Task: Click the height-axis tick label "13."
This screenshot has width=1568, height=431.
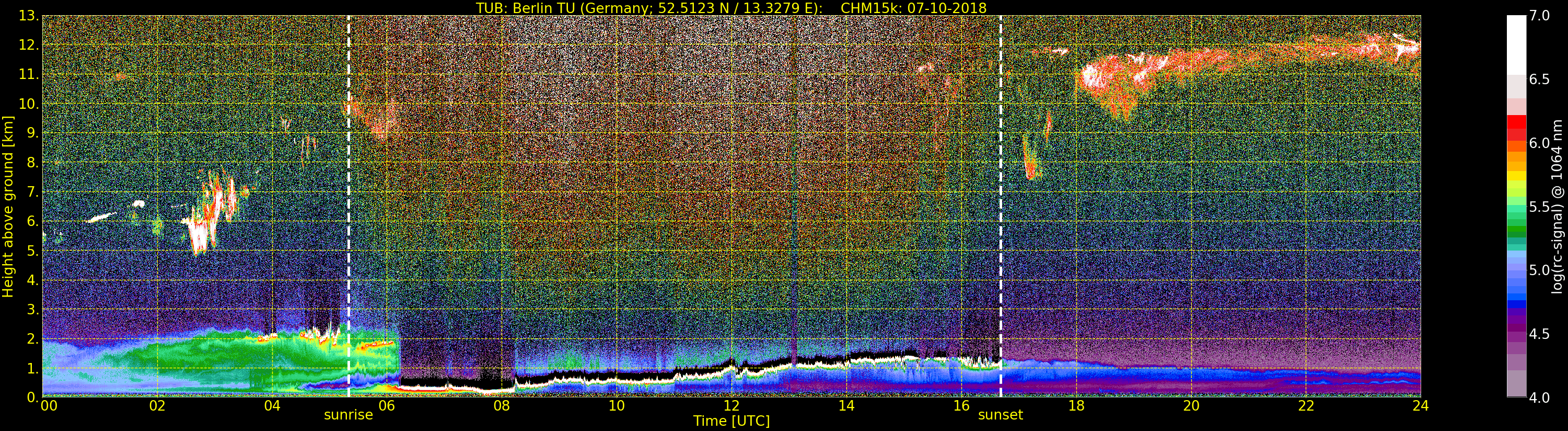Action: coord(29,16)
